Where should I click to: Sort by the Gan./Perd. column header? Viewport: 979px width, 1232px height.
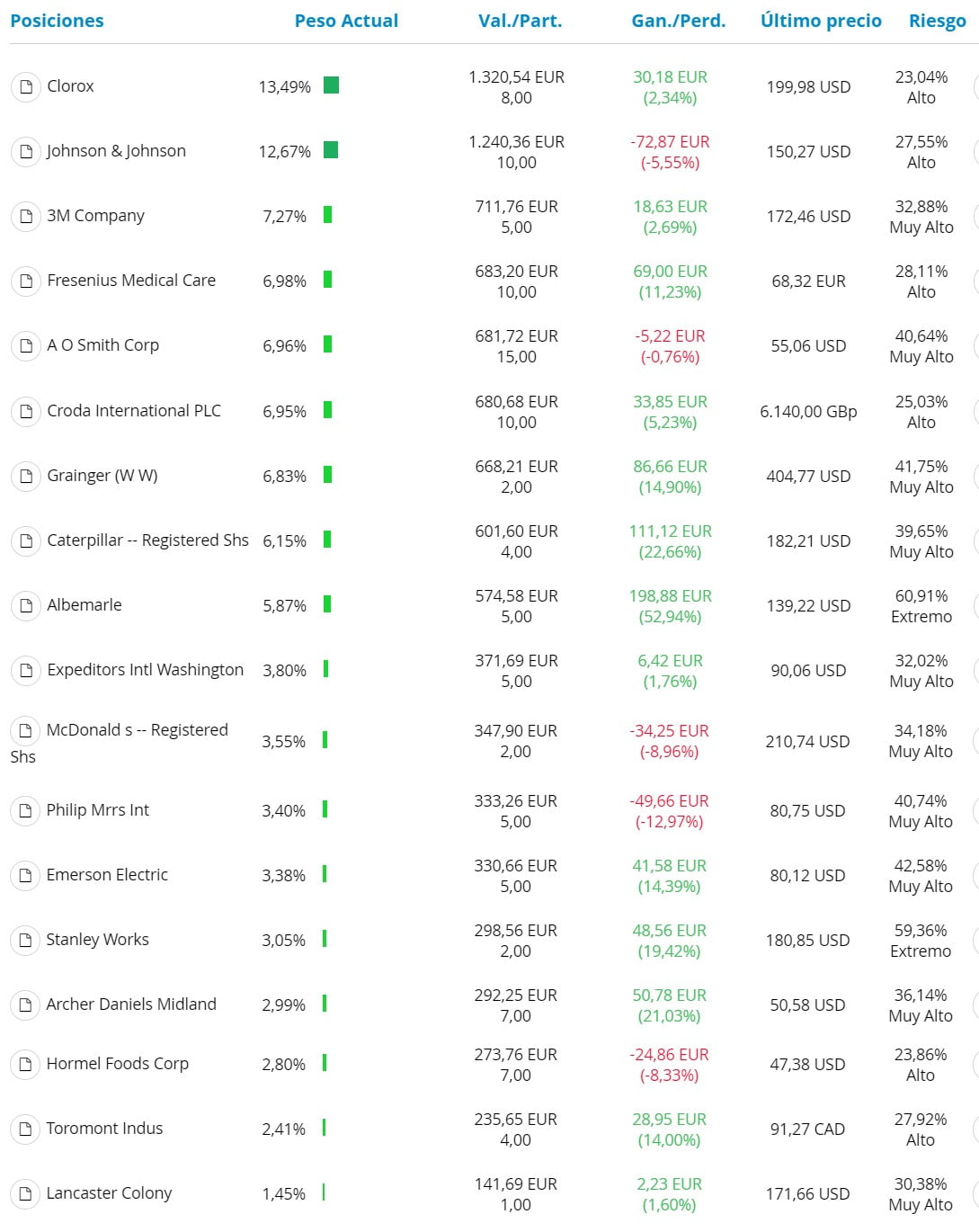click(x=678, y=21)
